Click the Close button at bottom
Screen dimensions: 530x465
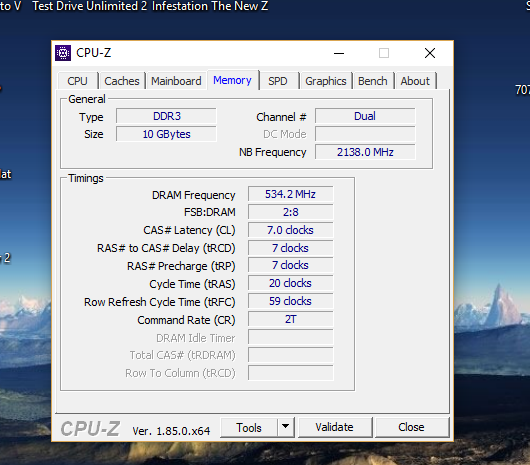(411, 427)
